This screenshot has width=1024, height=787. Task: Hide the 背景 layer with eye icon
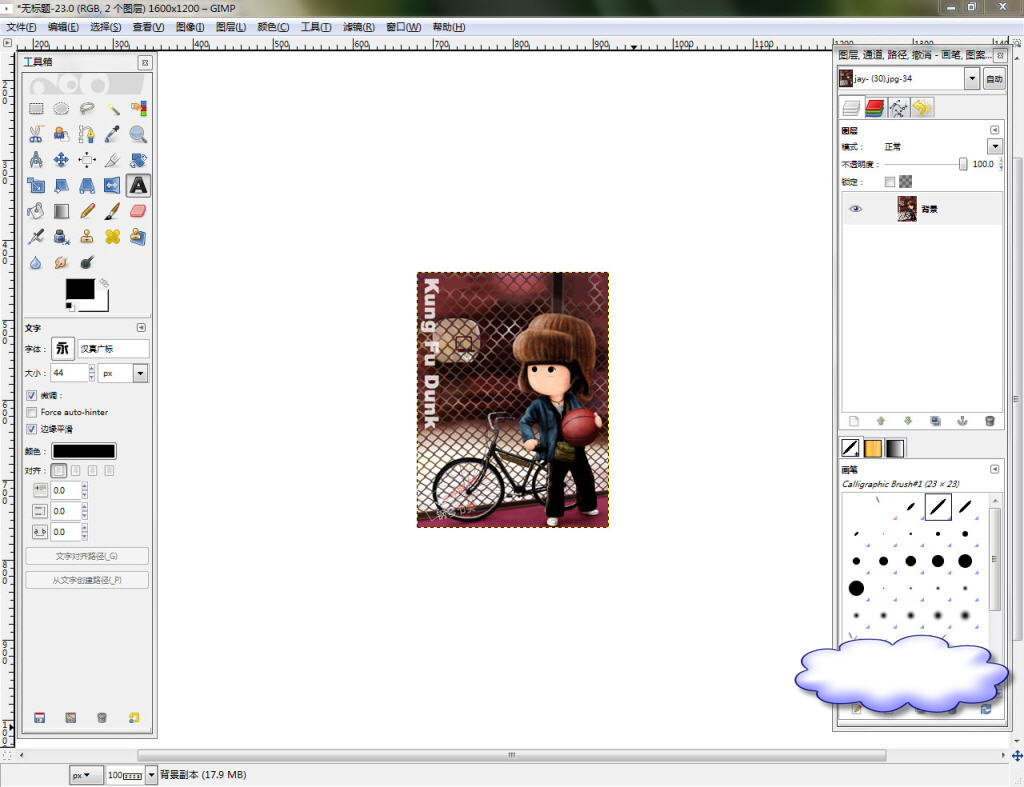point(856,209)
